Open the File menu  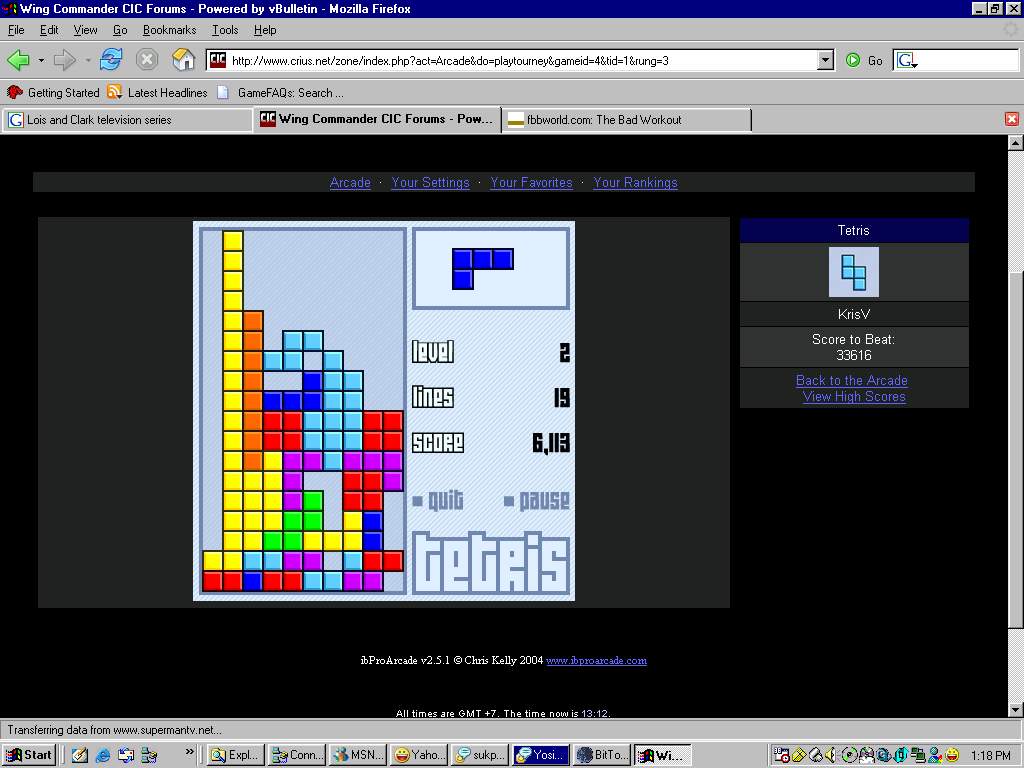[x=16, y=30]
